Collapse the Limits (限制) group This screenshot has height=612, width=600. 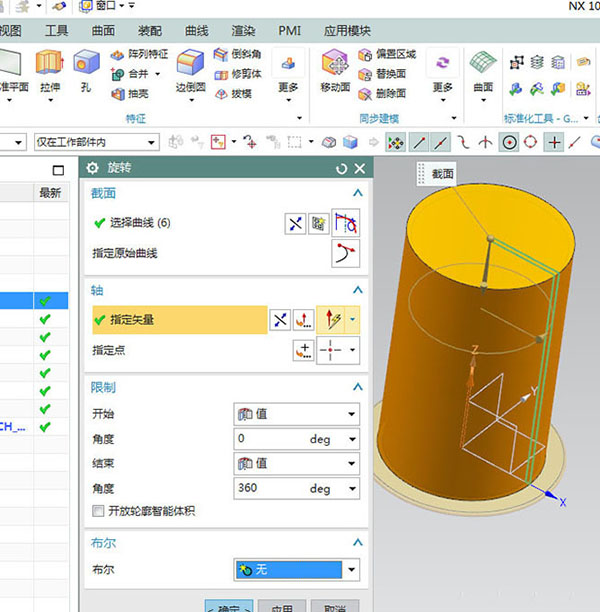coord(358,387)
